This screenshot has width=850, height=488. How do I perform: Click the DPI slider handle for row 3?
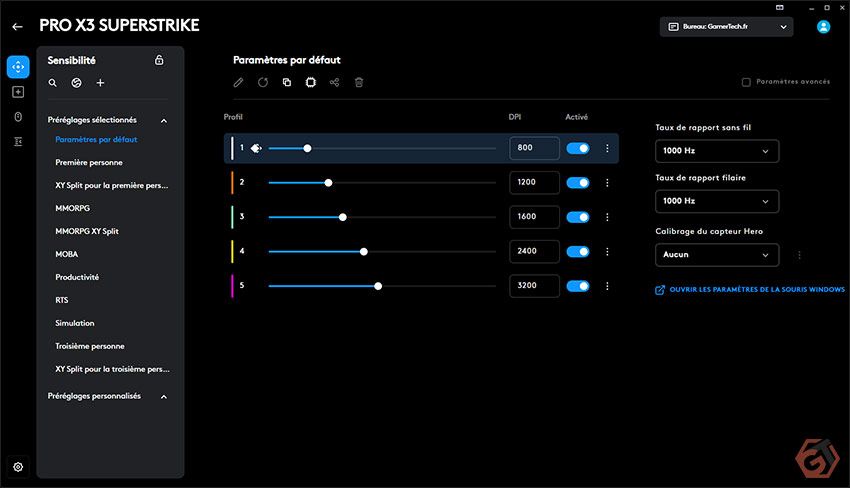click(343, 217)
